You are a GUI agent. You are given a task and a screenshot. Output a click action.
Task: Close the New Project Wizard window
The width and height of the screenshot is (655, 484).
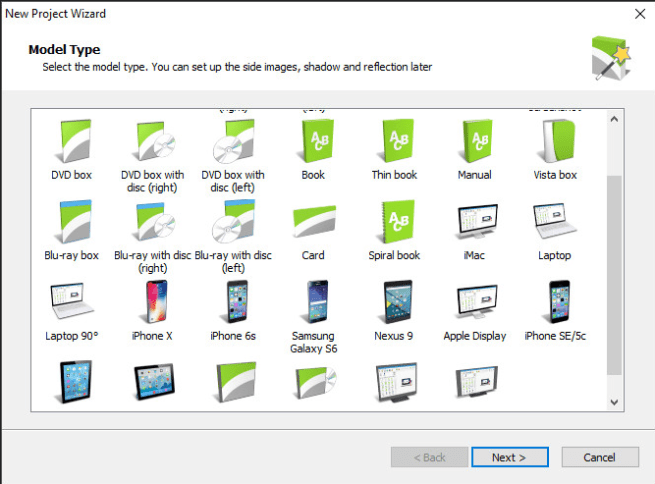tap(640, 14)
